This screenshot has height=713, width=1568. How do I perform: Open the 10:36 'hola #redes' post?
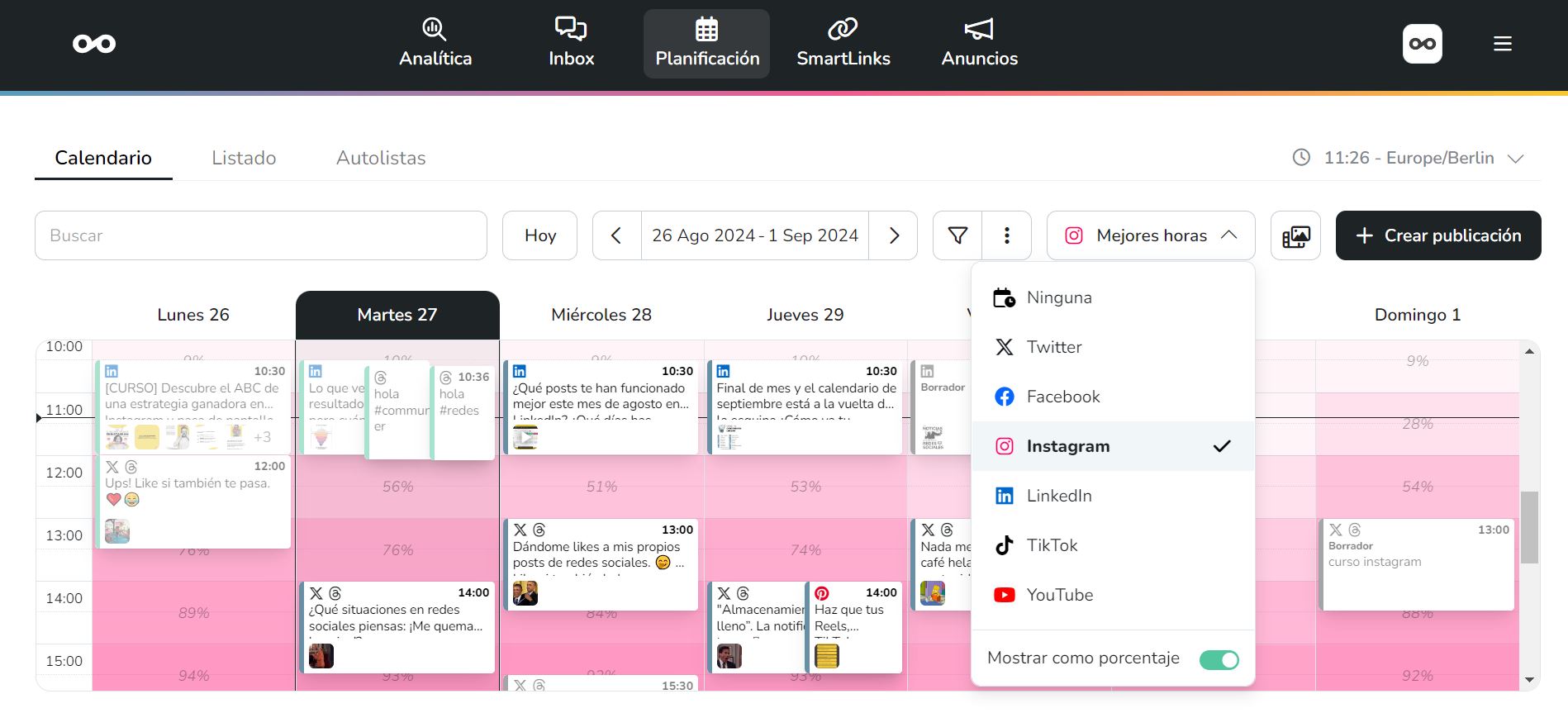[463, 412]
